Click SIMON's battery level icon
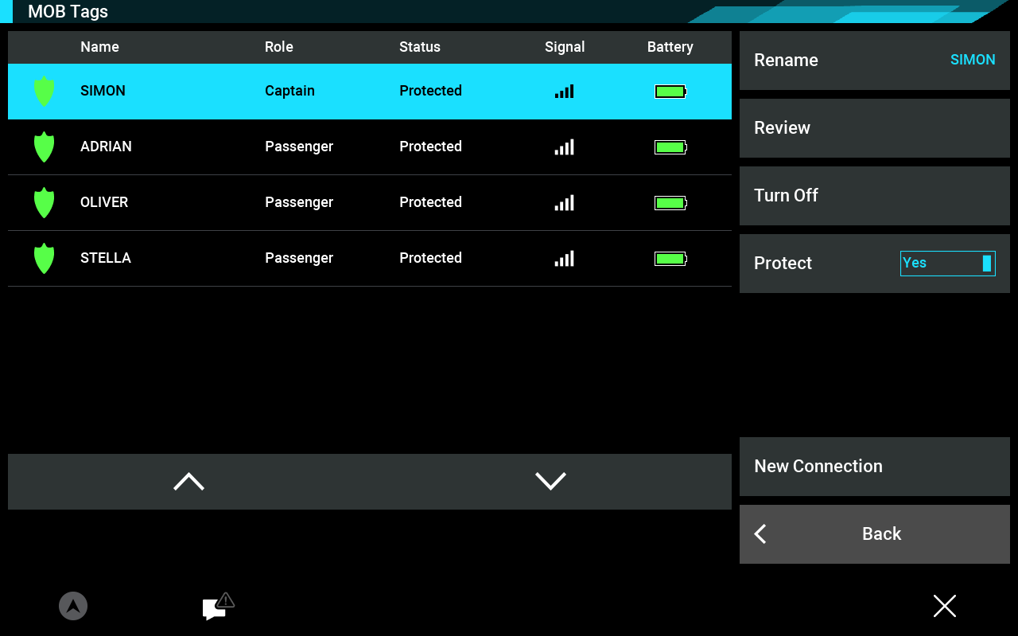This screenshot has width=1018, height=636. click(670, 91)
